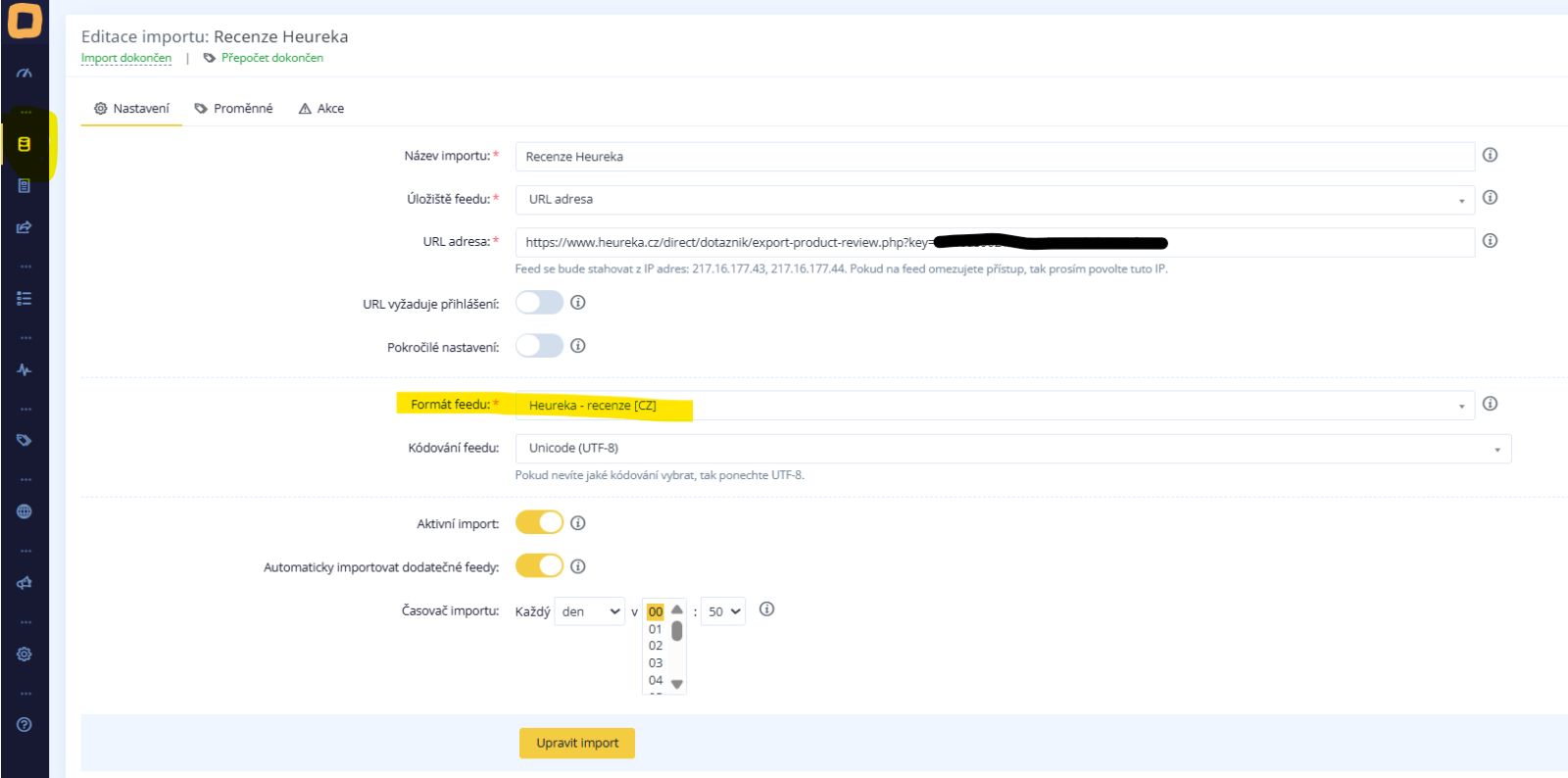Show info for Aktivní import
1568x778 pixels.
click(x=578, y=523)
